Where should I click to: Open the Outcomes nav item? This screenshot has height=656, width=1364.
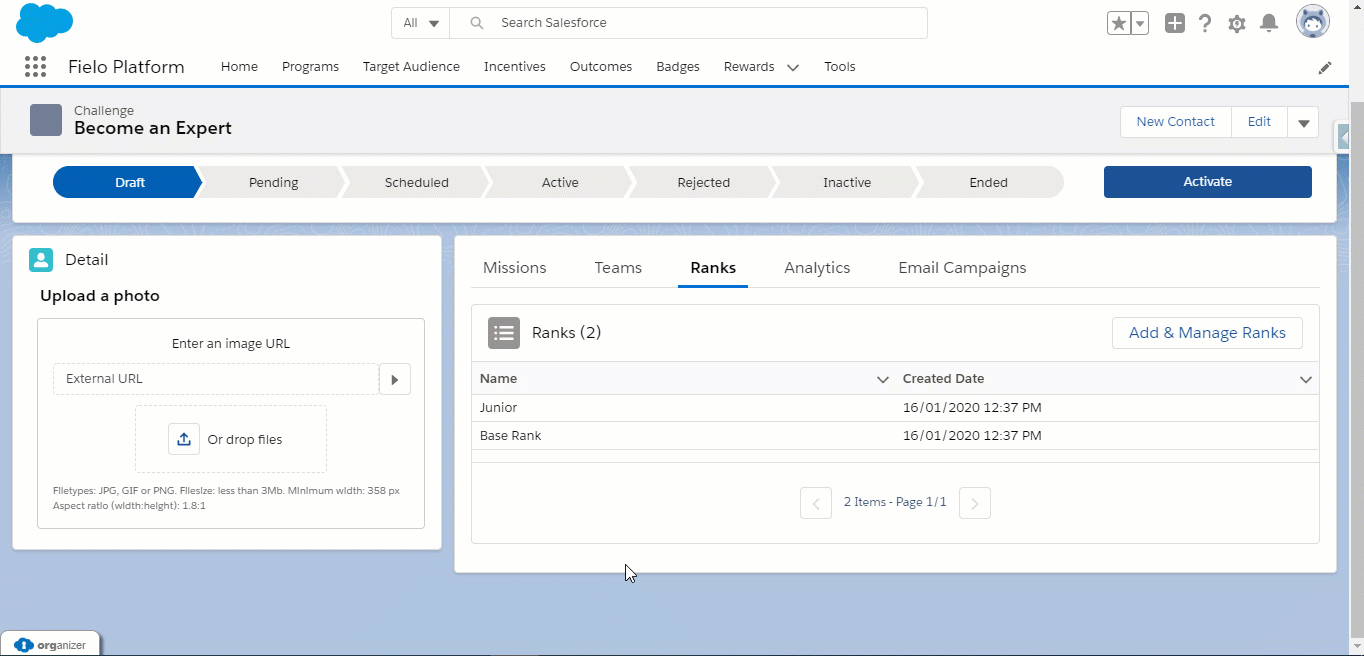[x=601, y=67]
